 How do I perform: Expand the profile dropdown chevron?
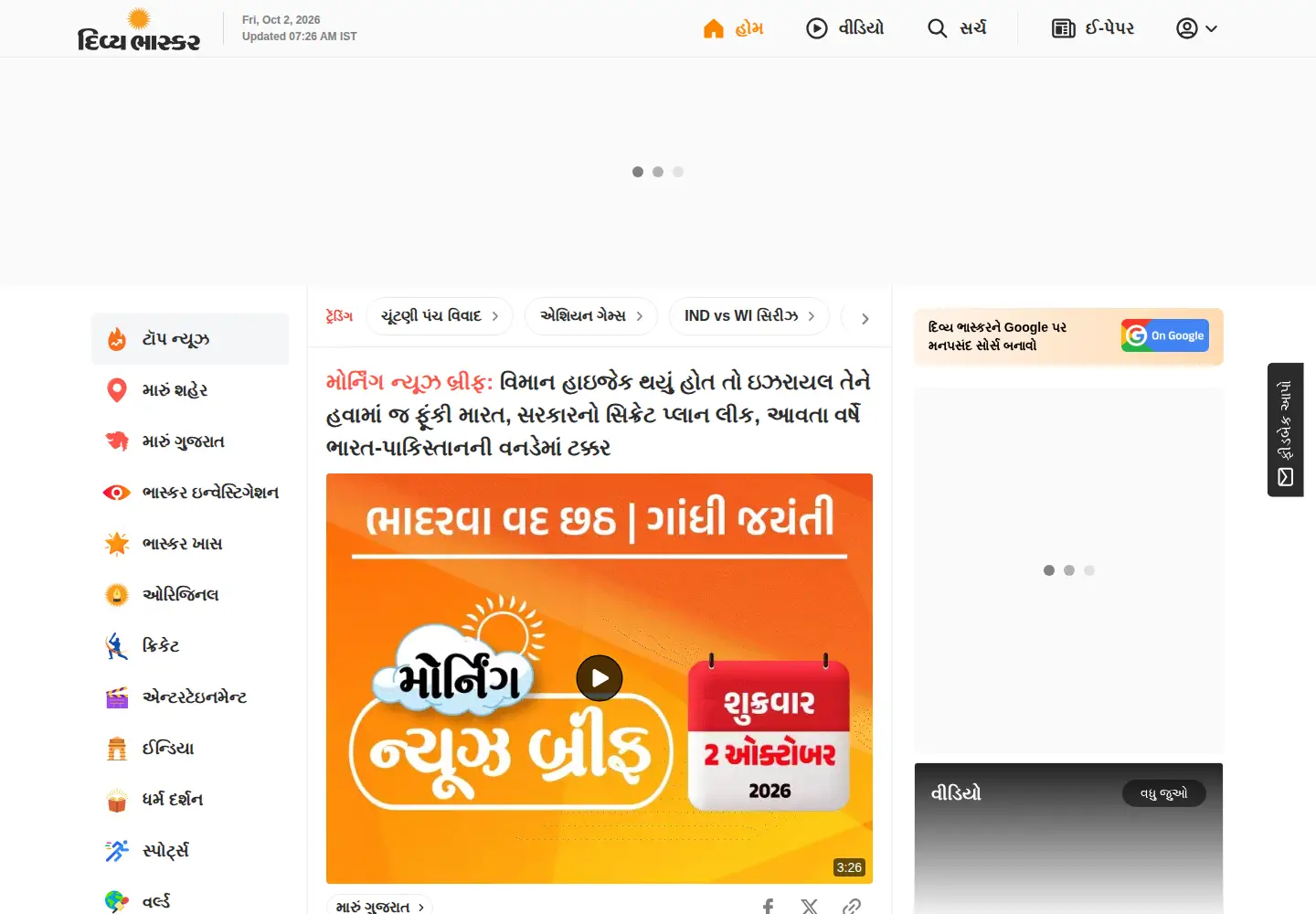click(1212, 28)
